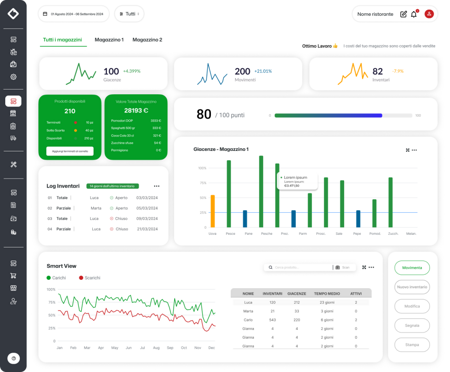The width and height of the screenshot is (450, 372).
Task: Select log row dated 09/03/2024
Action: click(x=103, y=219)
